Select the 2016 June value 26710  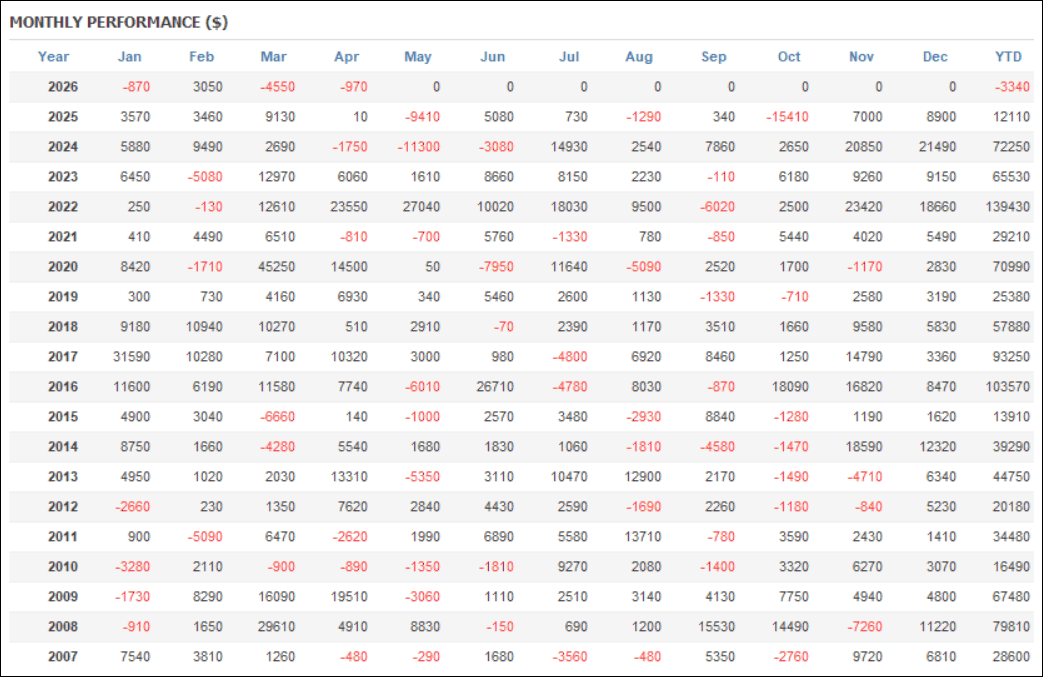495,386
